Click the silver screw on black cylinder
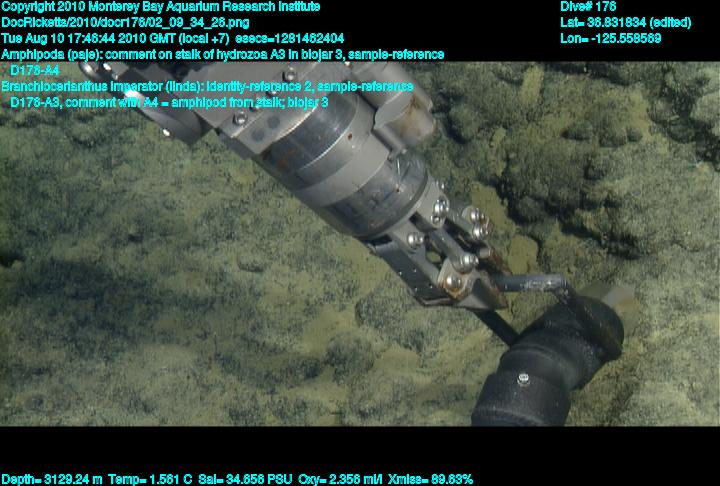 520,379
